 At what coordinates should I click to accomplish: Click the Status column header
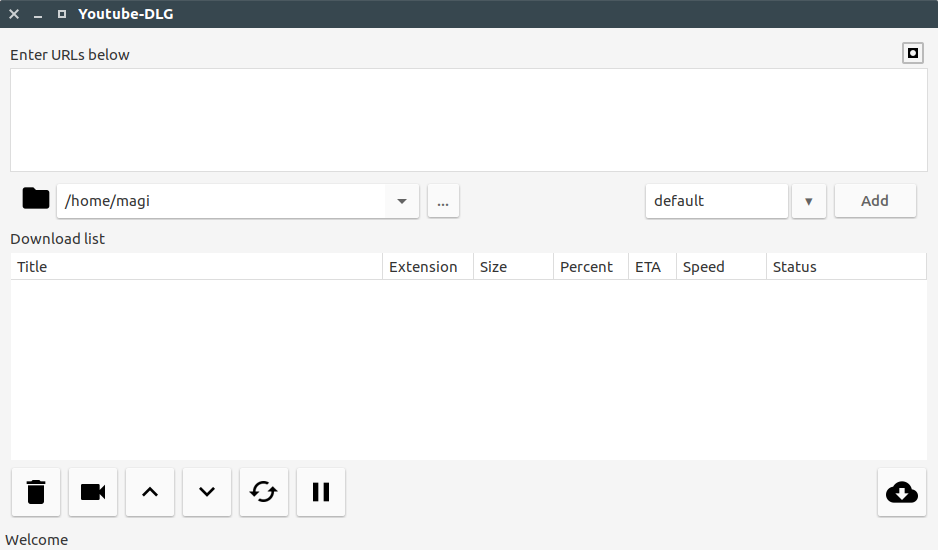pos(846,267)
